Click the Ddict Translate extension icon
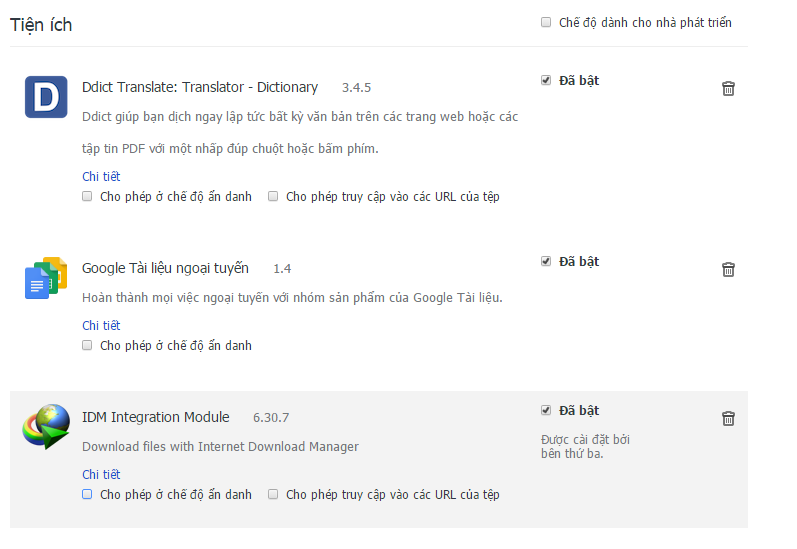 pos(45,97)
